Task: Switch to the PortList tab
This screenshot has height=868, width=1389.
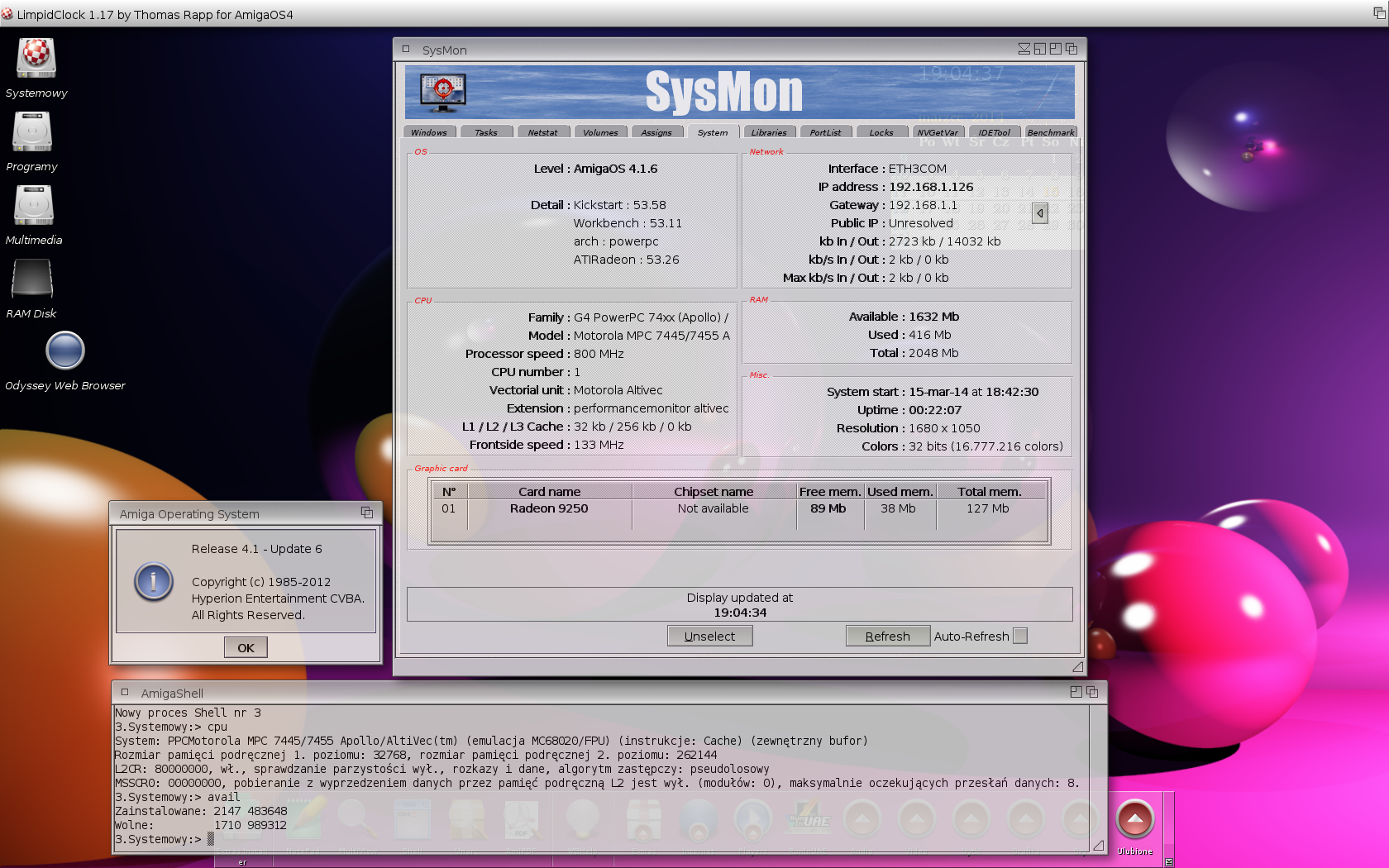Action: click(x=825, y=132)
